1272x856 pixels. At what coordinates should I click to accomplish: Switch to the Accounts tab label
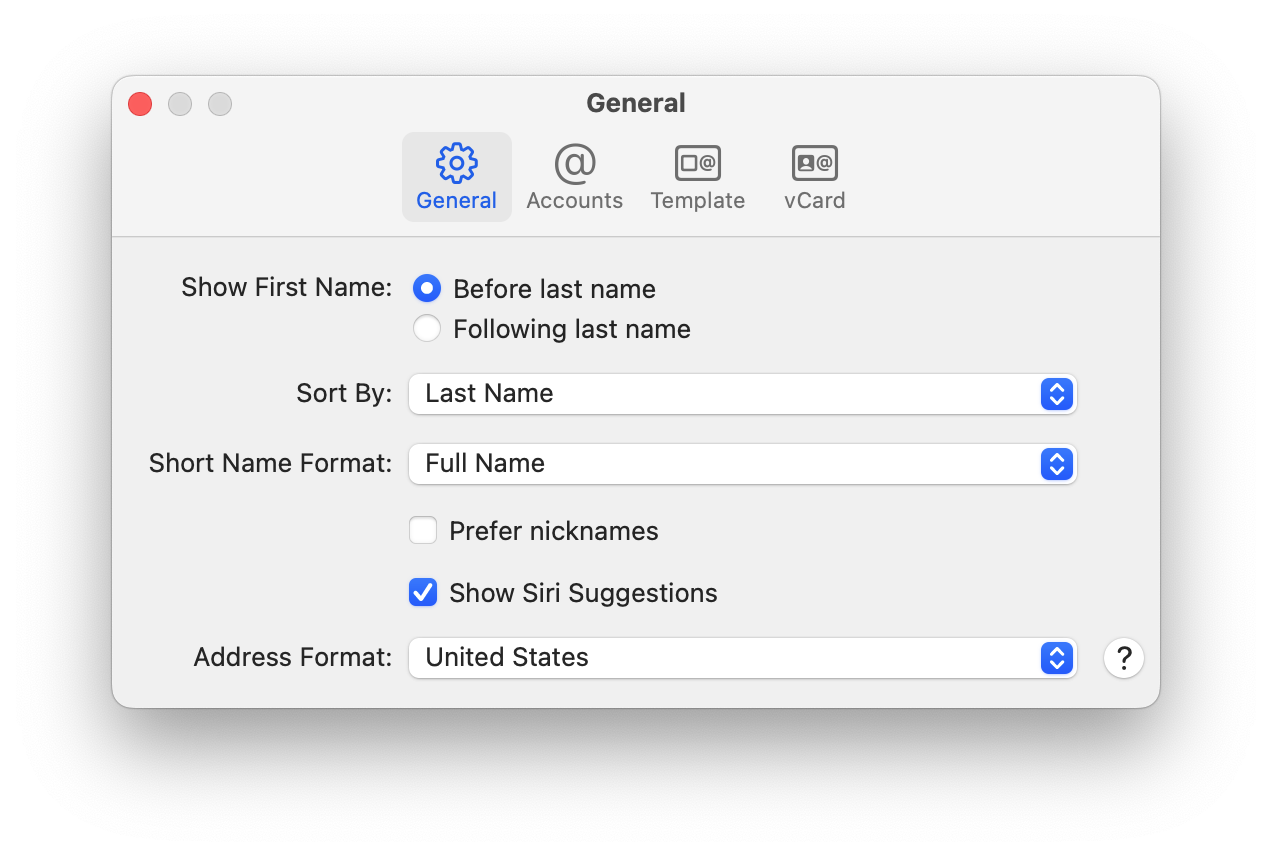coord(575,201)
